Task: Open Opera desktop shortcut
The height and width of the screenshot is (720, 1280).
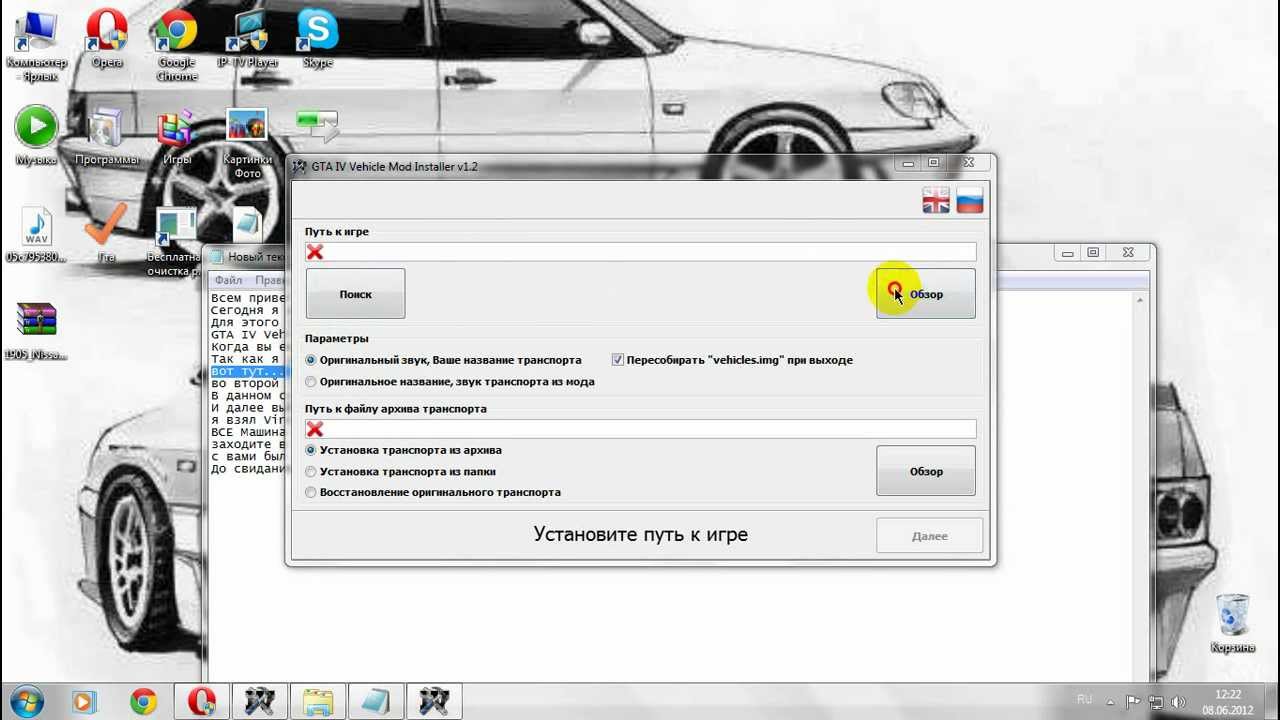Action: (107, 40)
